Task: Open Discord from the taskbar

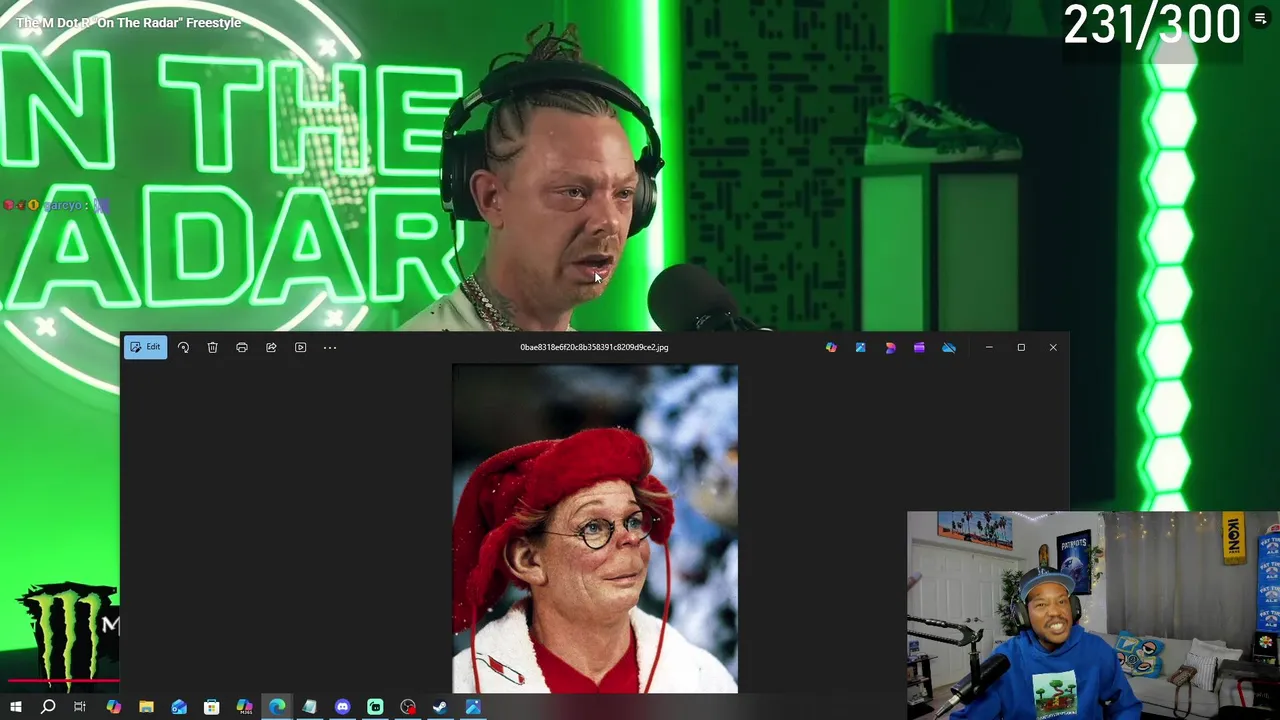Action: coord(342,707)
